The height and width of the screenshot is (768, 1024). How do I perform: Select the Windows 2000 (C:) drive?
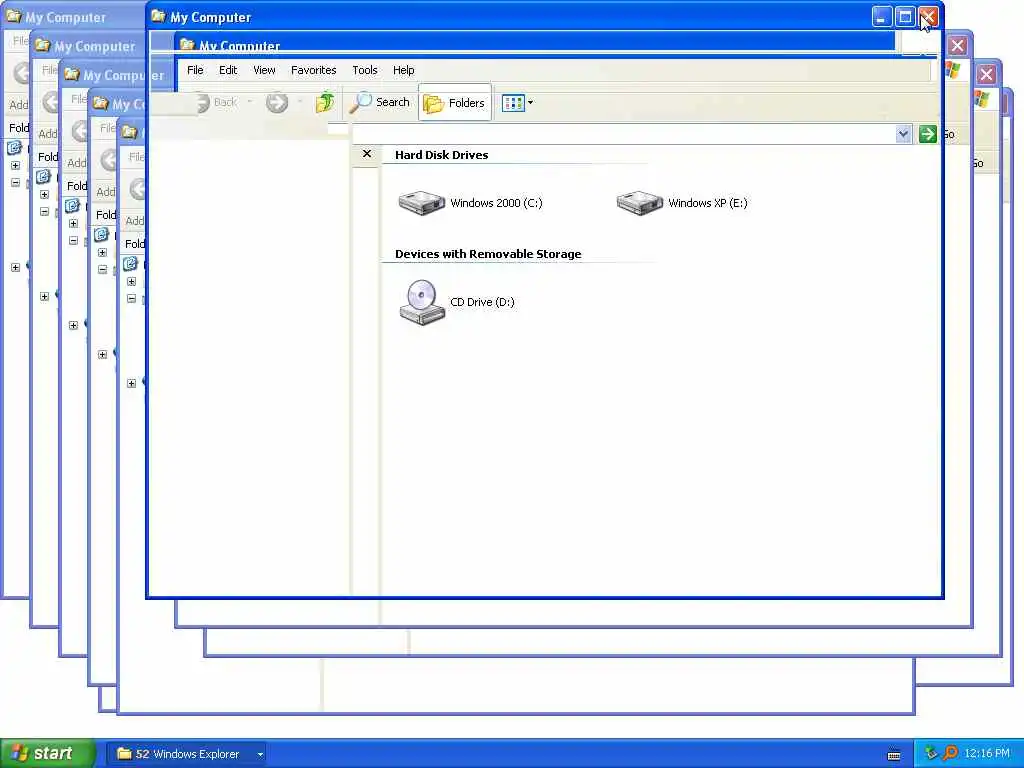[470, 203]
